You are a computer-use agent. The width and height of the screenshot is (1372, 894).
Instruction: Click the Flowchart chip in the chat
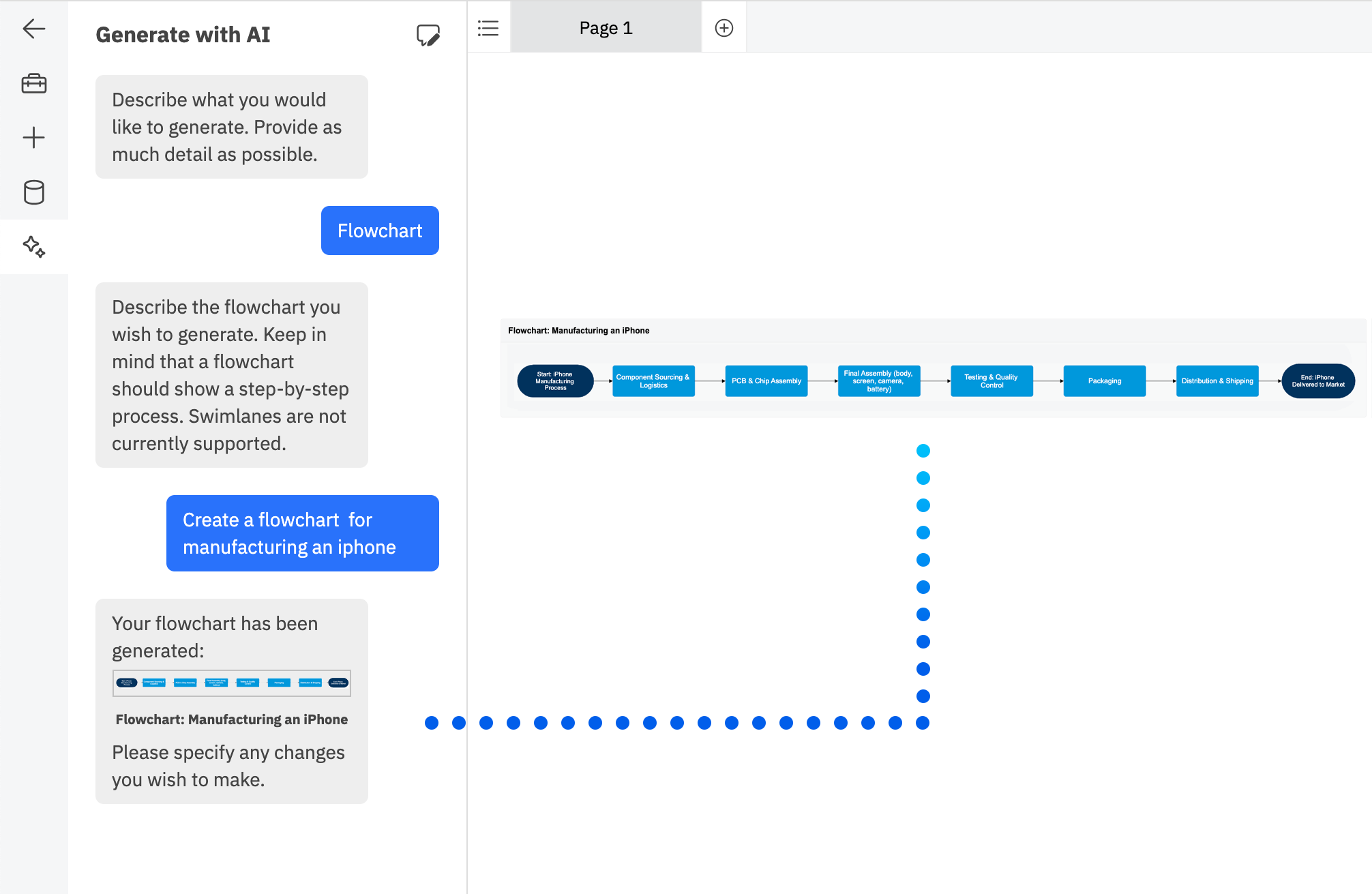tap(380, 230)
